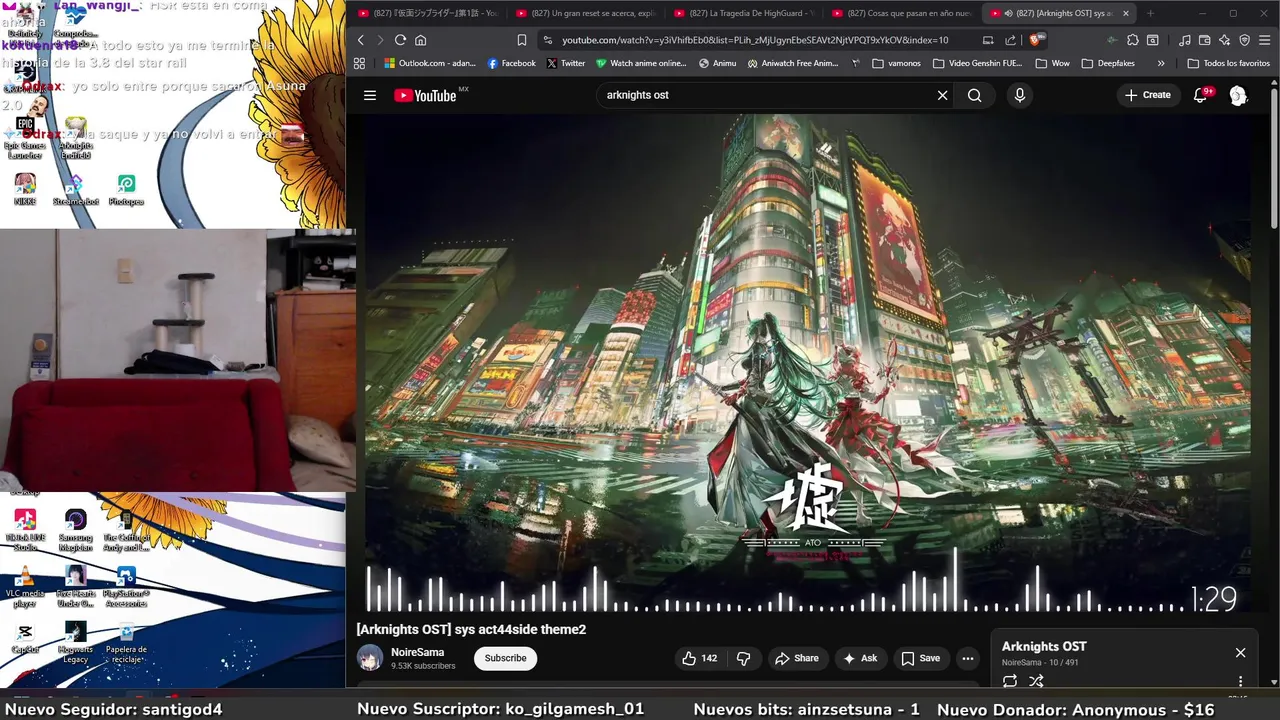This screenshot has width=1280, height=720.
Task: Open the Streamer.bot desktop shortcut
Action: (x=76, y=189)
